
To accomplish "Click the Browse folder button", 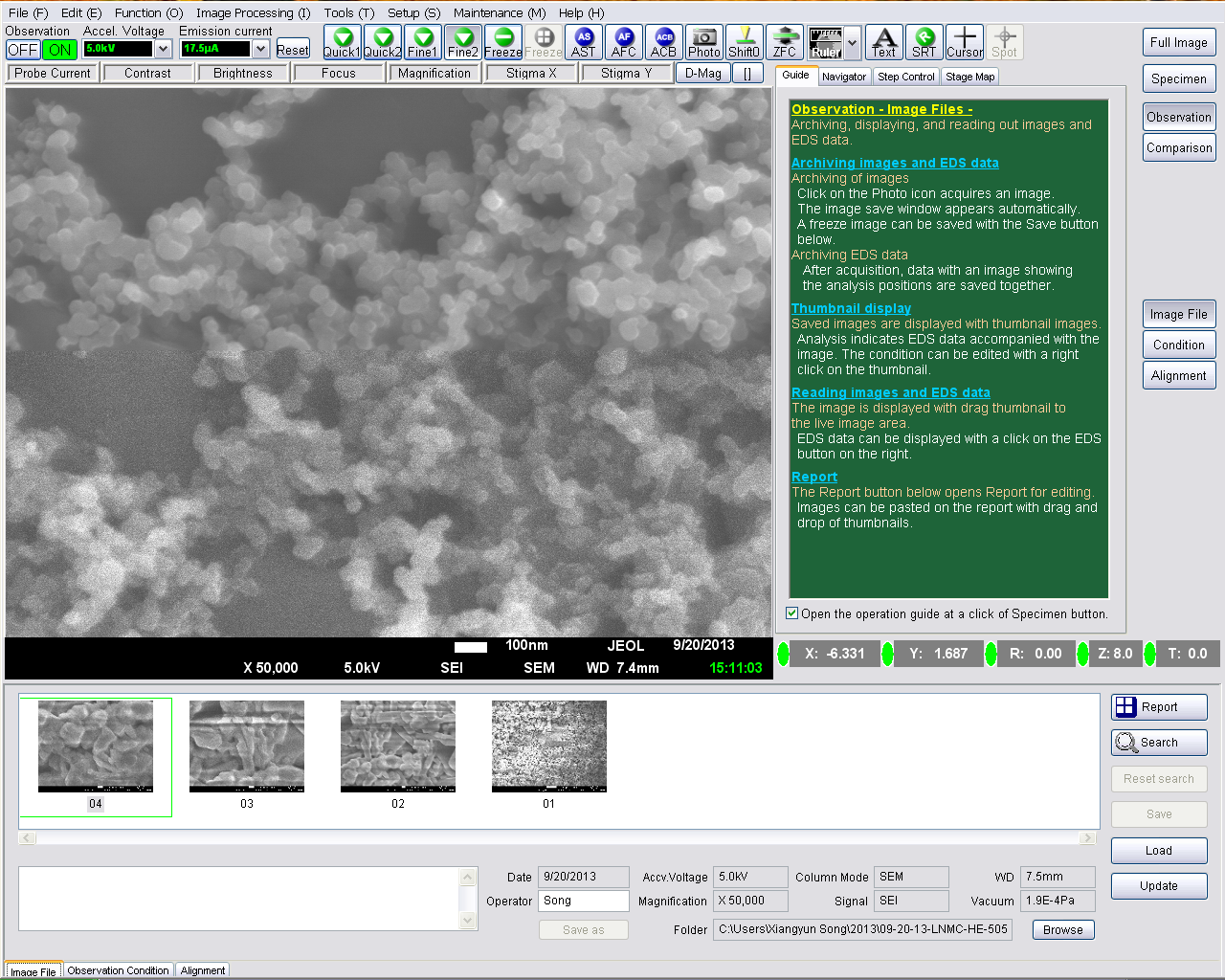I will tap(1062, 929).
